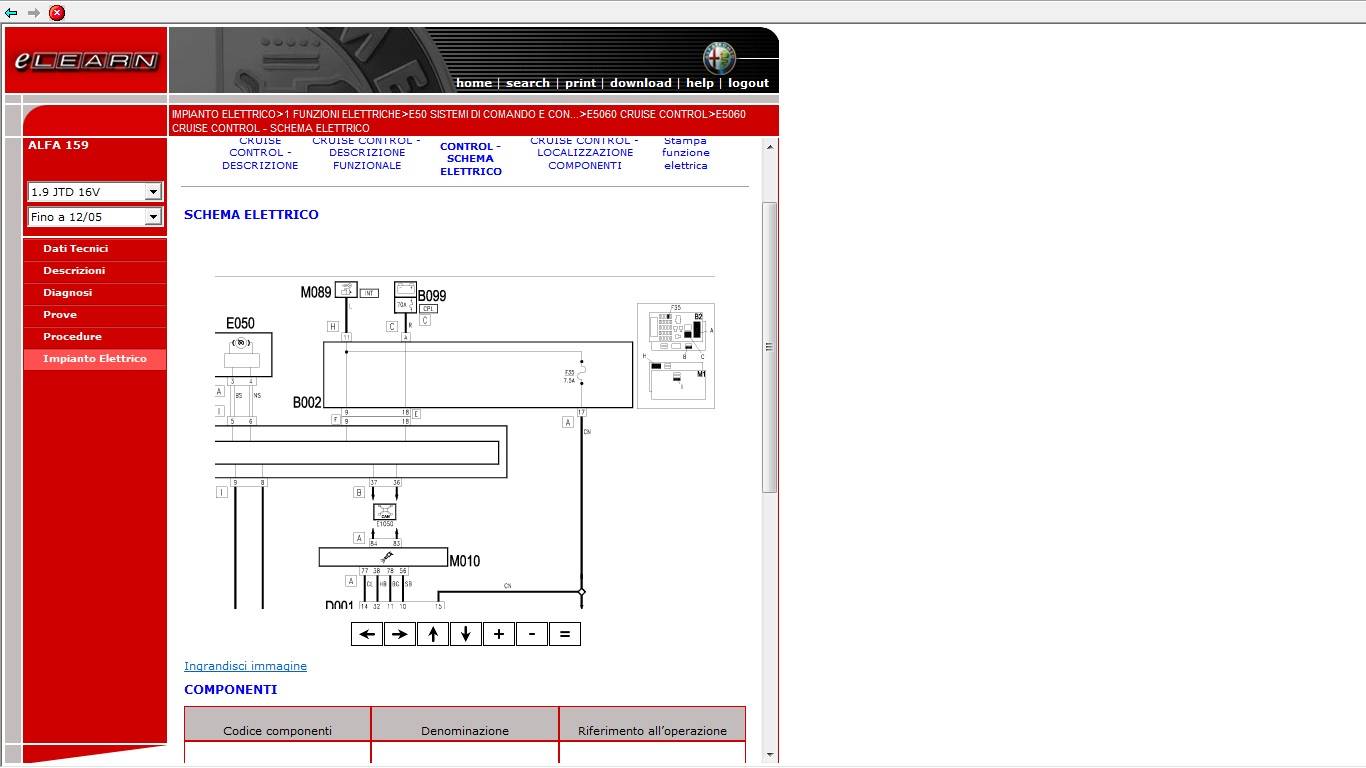Screen dimensions: 1366x768
Task: Click print in the top menu
Action: click(580, 83)
